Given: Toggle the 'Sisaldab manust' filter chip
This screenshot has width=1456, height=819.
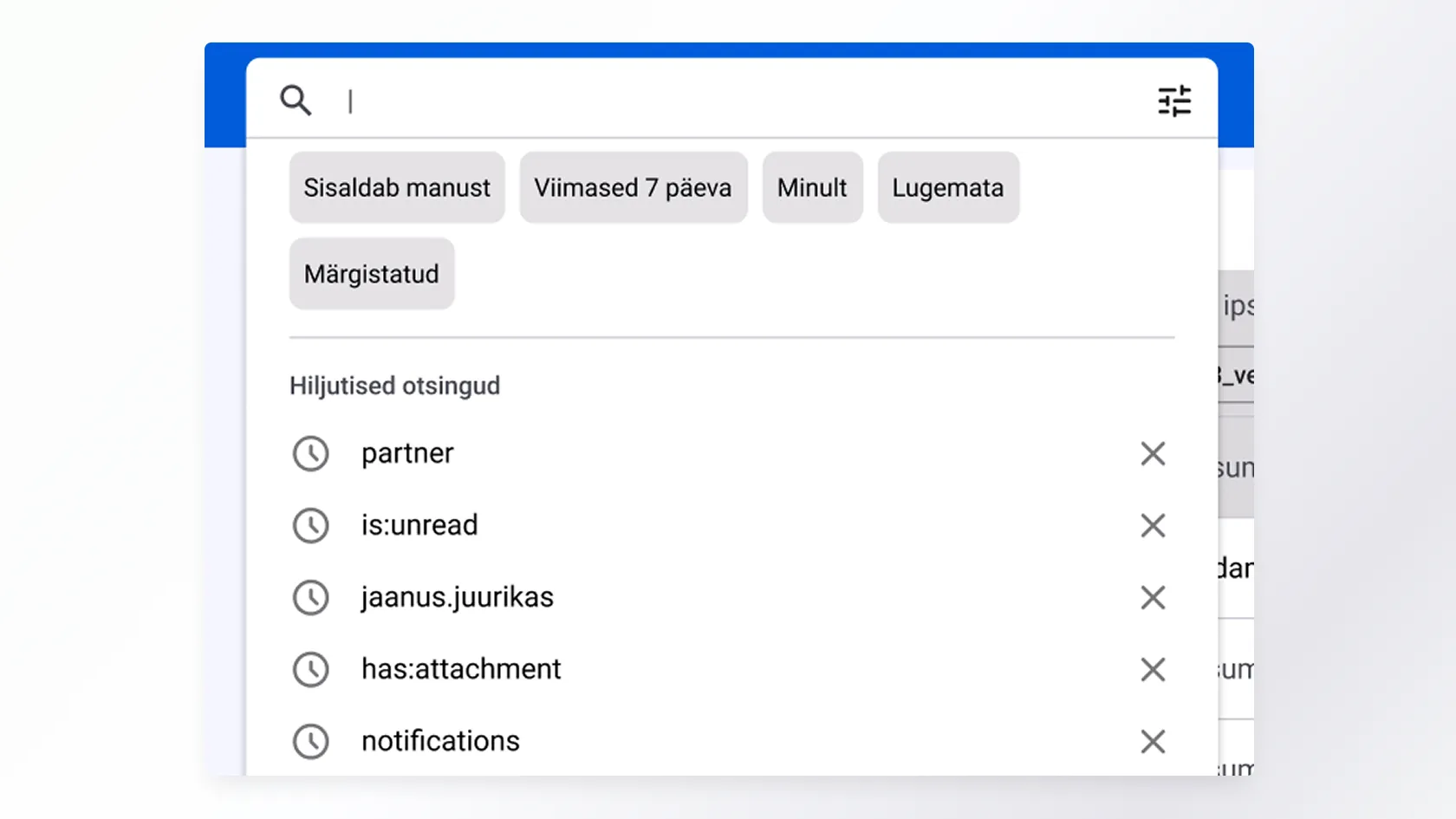Looking at the screenshot, I should click(x=397, y=188).
